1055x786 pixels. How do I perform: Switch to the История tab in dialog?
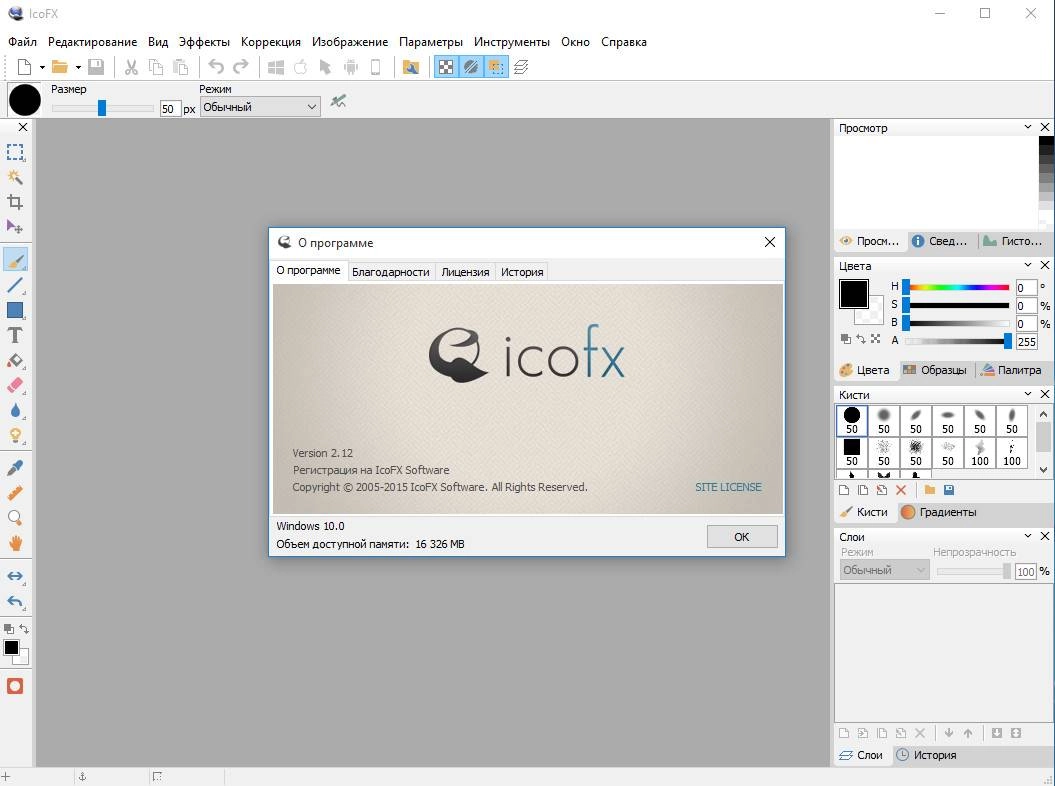click(522, 272)
